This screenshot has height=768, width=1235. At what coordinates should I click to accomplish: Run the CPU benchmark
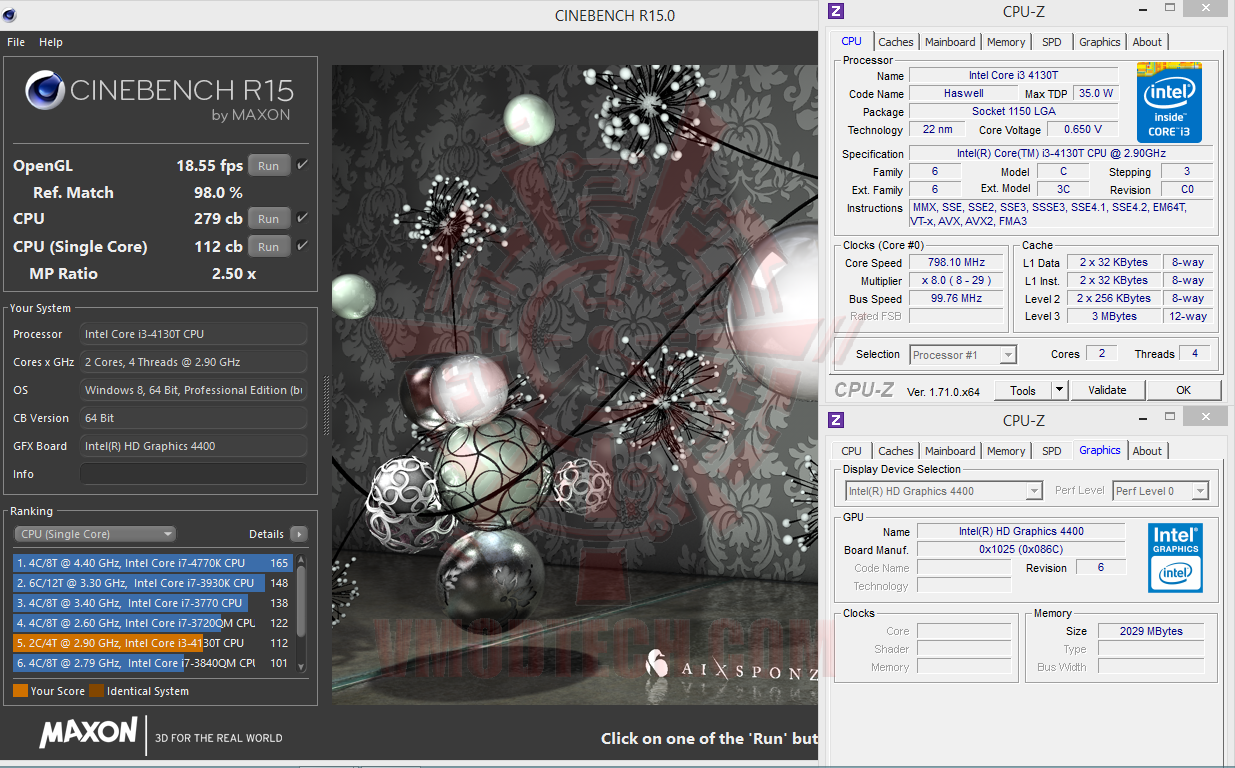269,219
